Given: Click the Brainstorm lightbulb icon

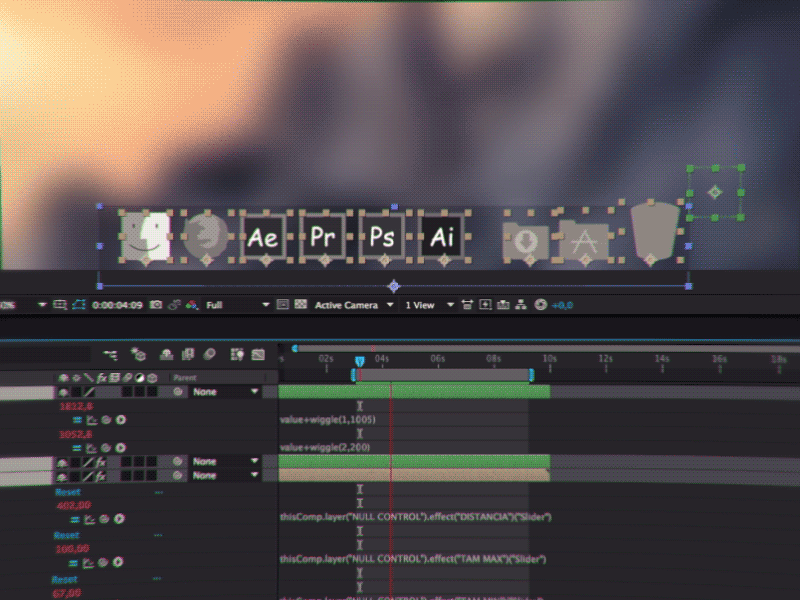Looking at the screenshot, I should pyautogui.click(x=237, y=353).
